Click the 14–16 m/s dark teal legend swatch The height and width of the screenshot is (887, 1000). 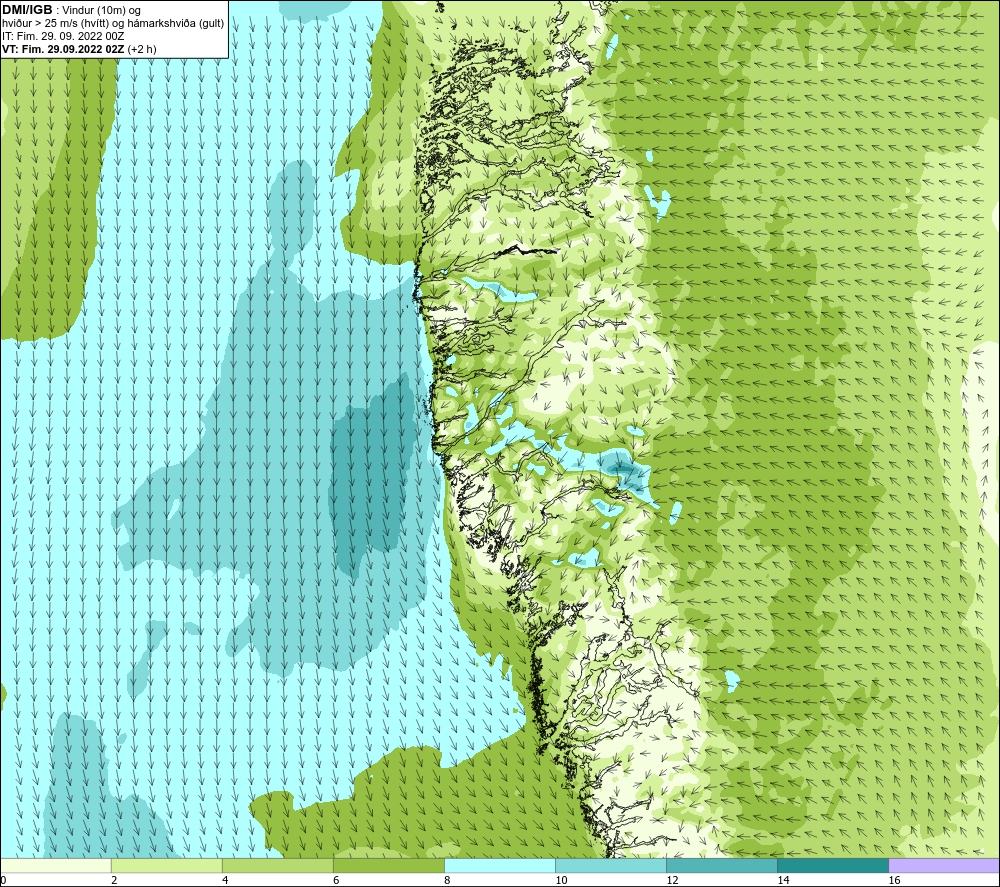pyautogui.click(x=833, y=866)
